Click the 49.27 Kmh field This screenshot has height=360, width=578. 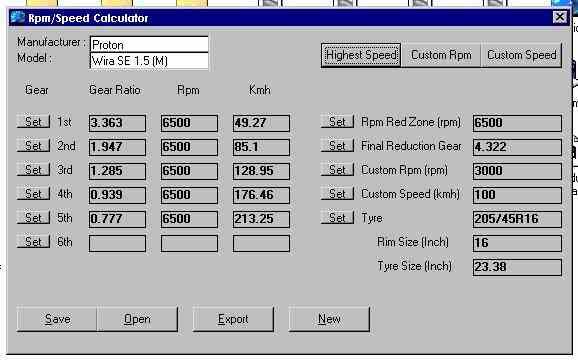click(x=261, y=123)
